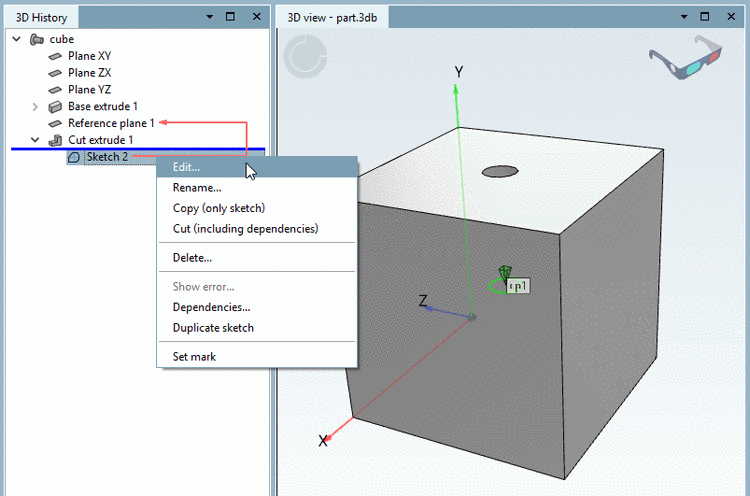
Task: Open the 3D History panel dropdown arrow
Action: 210,17
